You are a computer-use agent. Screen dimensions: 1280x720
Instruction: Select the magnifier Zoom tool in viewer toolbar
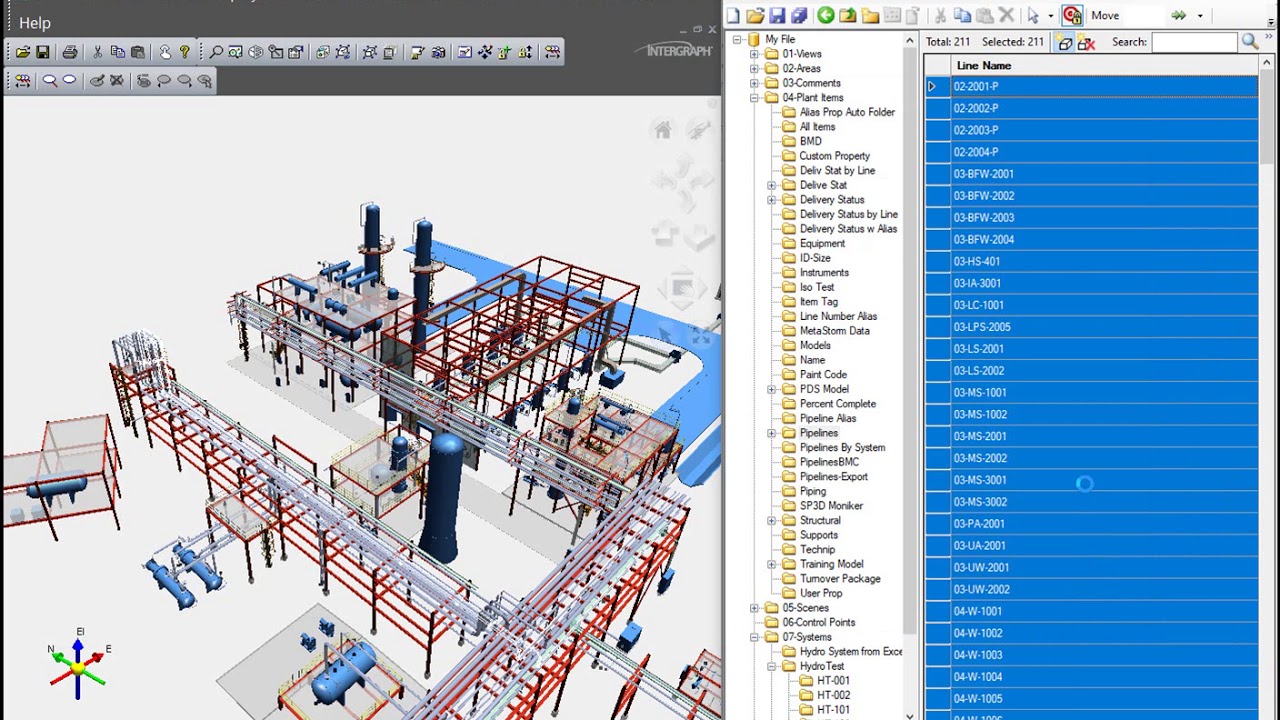[216, 52]
